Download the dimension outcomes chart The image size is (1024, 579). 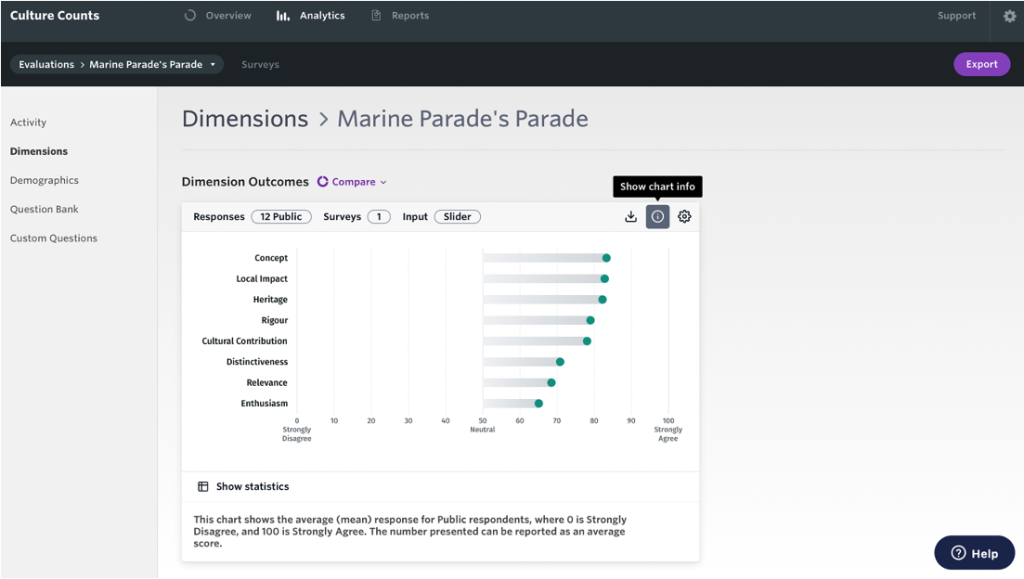point(630,216)
